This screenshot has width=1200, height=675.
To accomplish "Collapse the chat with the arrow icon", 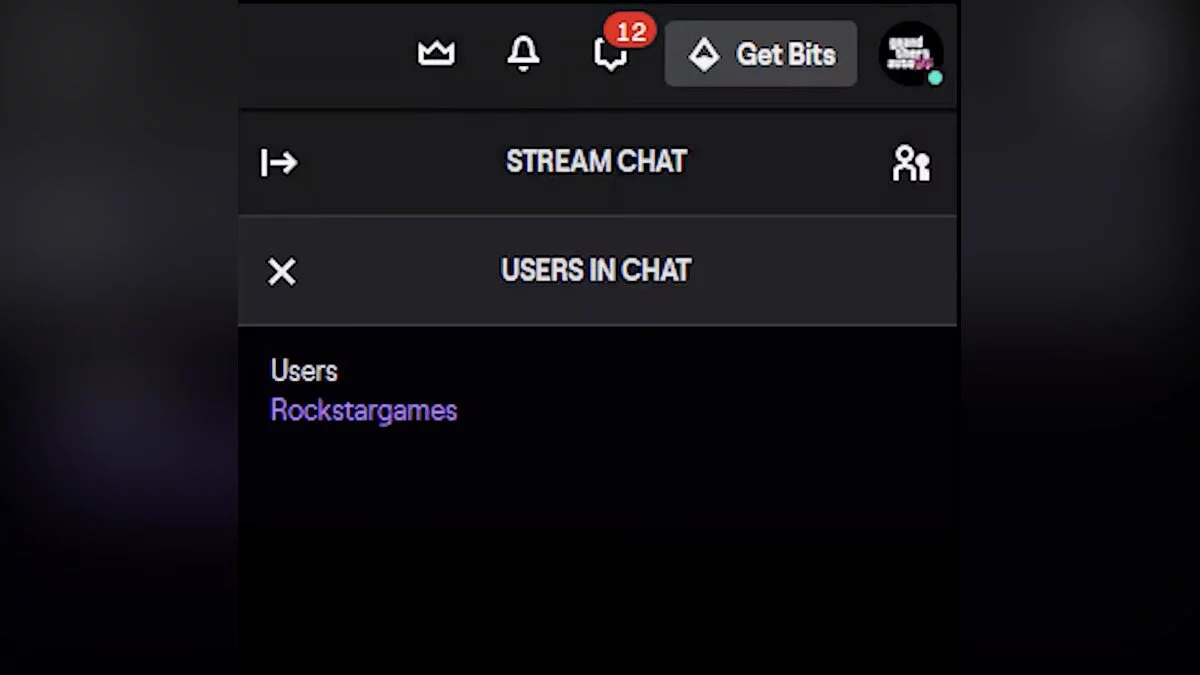I will (x=279, y=162).
